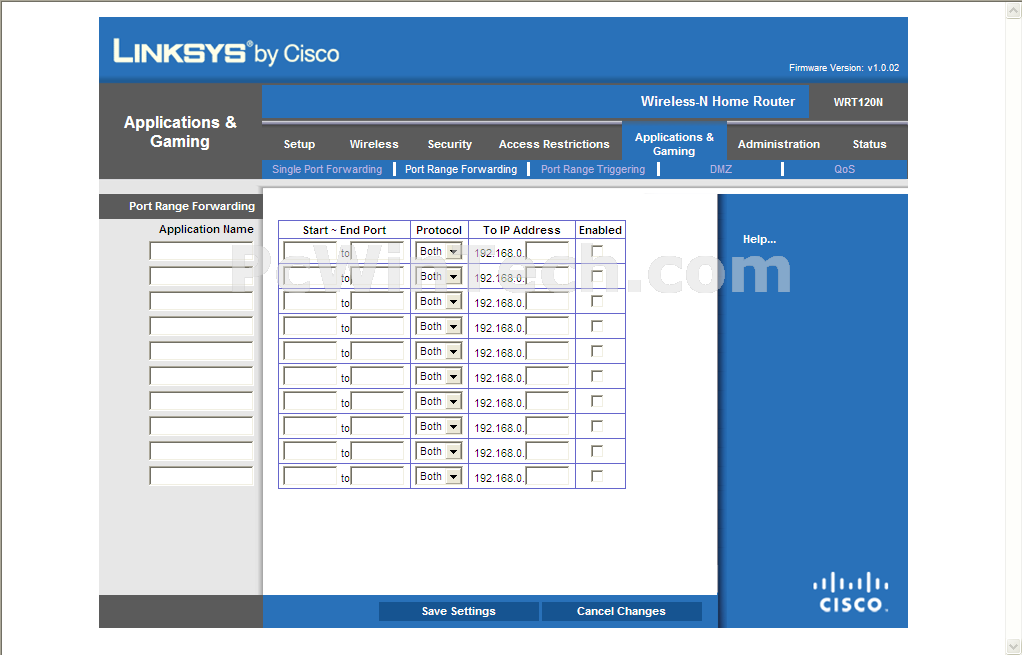Select the last Application Name field
The width and height of the screenshot is (1022, 655).
click(201, 476)
